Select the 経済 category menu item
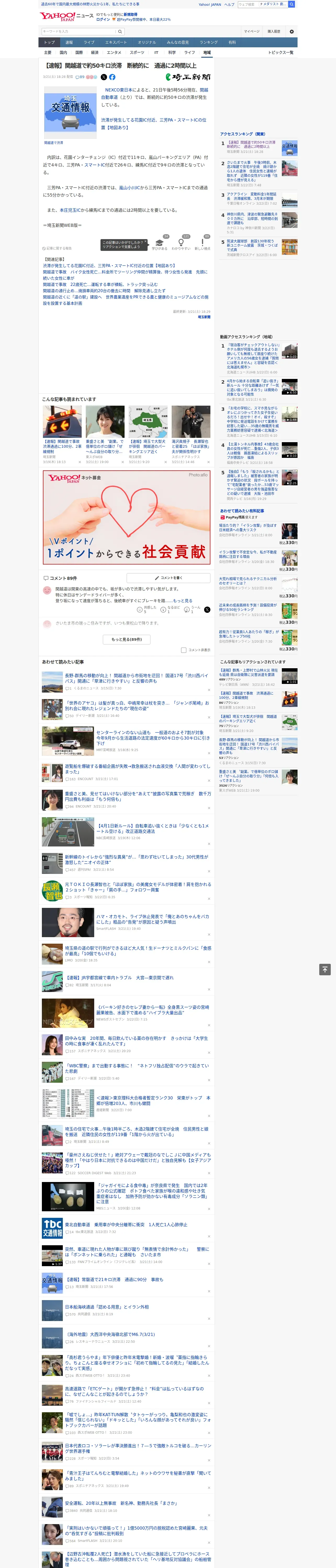The width and height of the screenshot is (336, 1568). (x=94, y=52)
